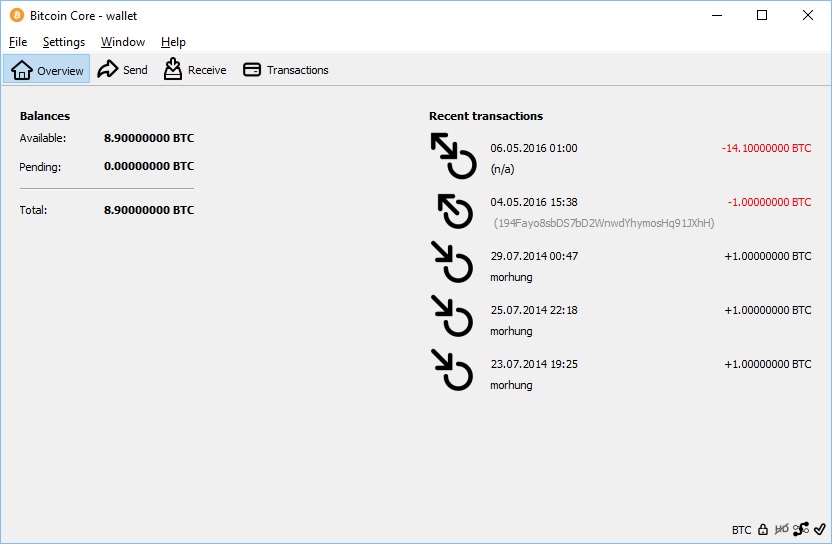
Task: Close the Bitcoin Core window
Action: click(808, 15)
